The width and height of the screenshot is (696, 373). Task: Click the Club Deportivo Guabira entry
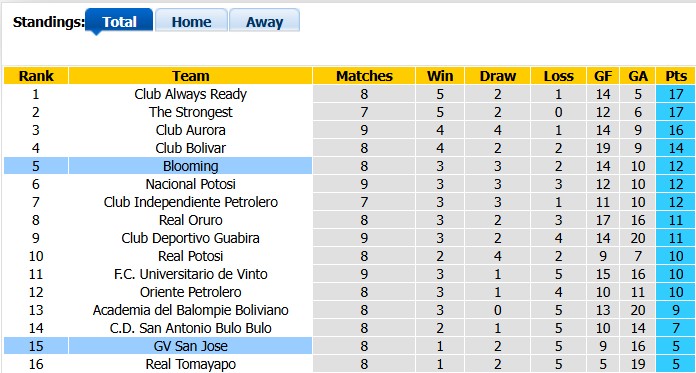coord(190,238)
